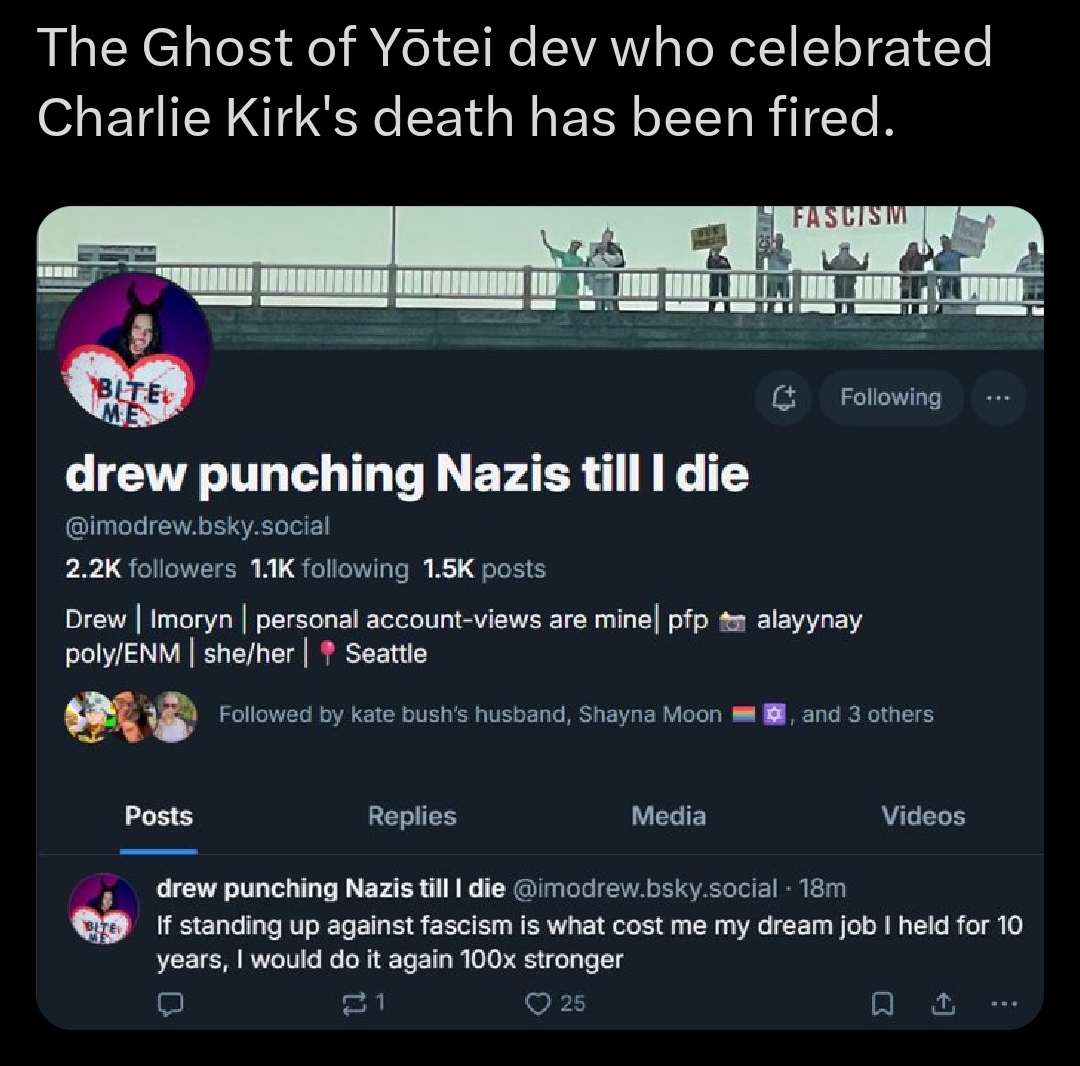
Task: Open the profile more options menu
Action: tap(997, 397)
